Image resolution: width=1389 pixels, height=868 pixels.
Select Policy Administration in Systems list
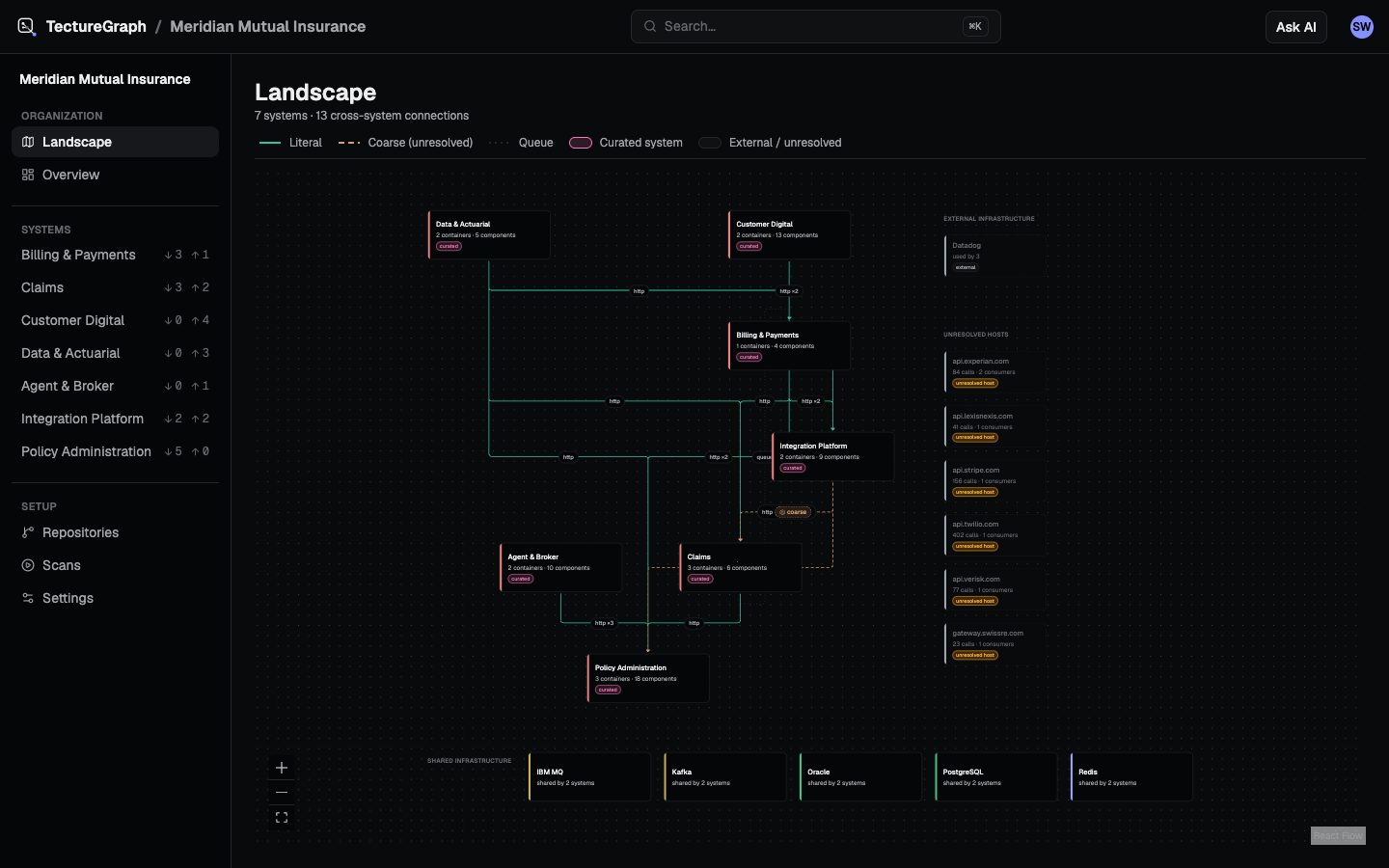click(x=115, y=451)
